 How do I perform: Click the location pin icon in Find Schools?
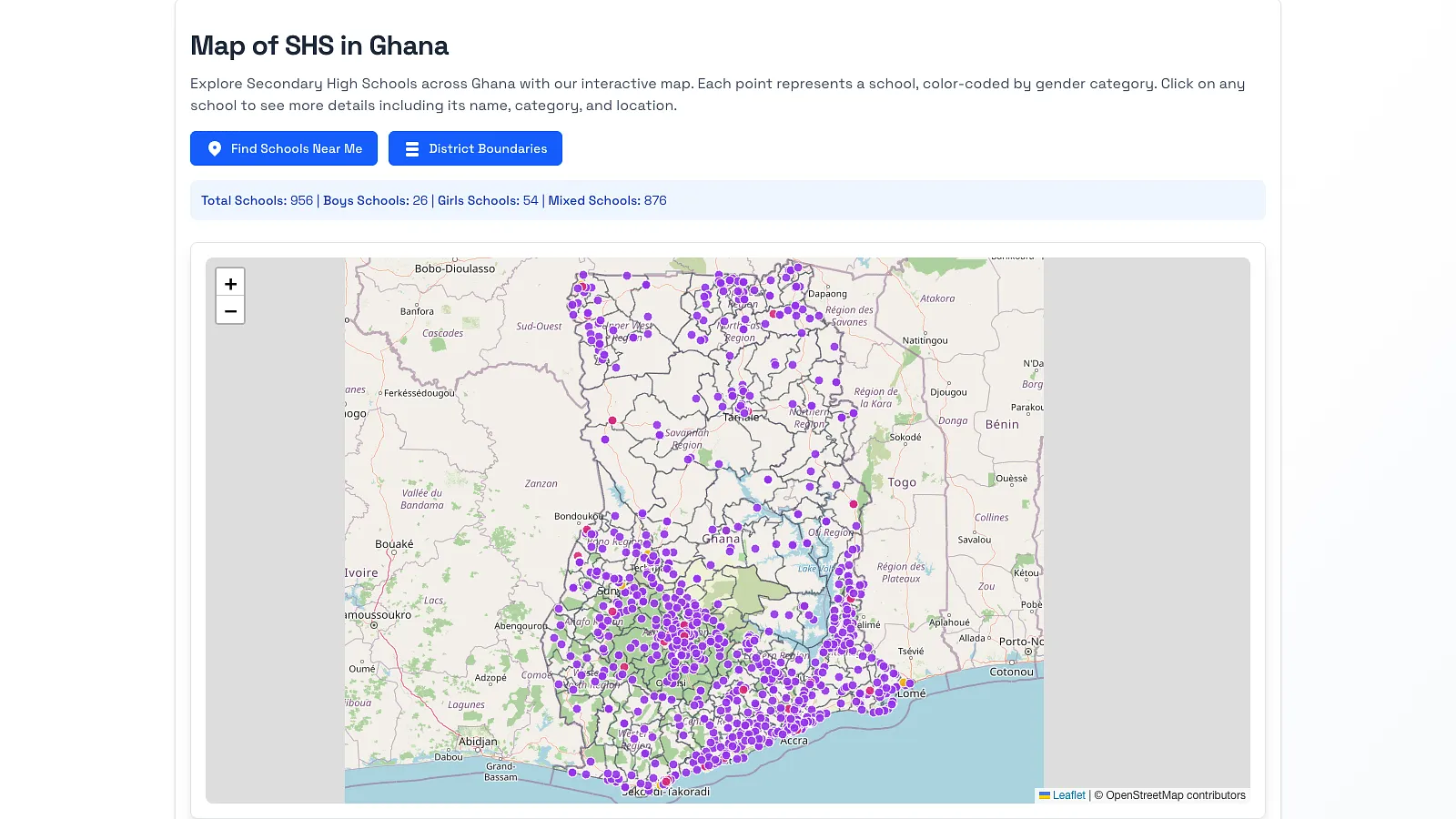coord(215,148)
